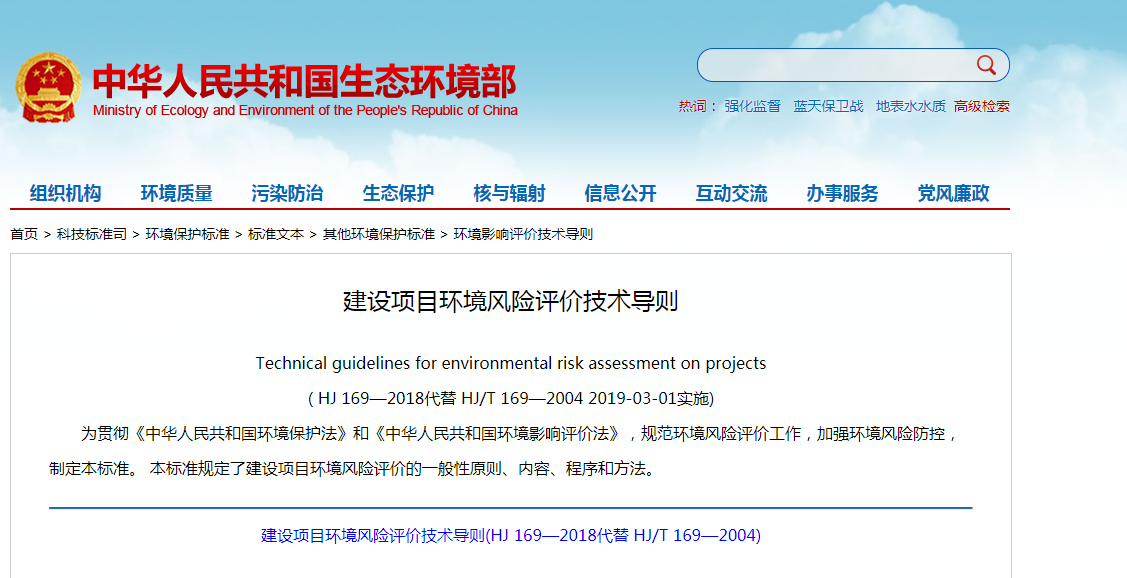Screen dimensions: 1127x578
Task: Click the 强化监督 hot keyword link
Action: point(753,106)
